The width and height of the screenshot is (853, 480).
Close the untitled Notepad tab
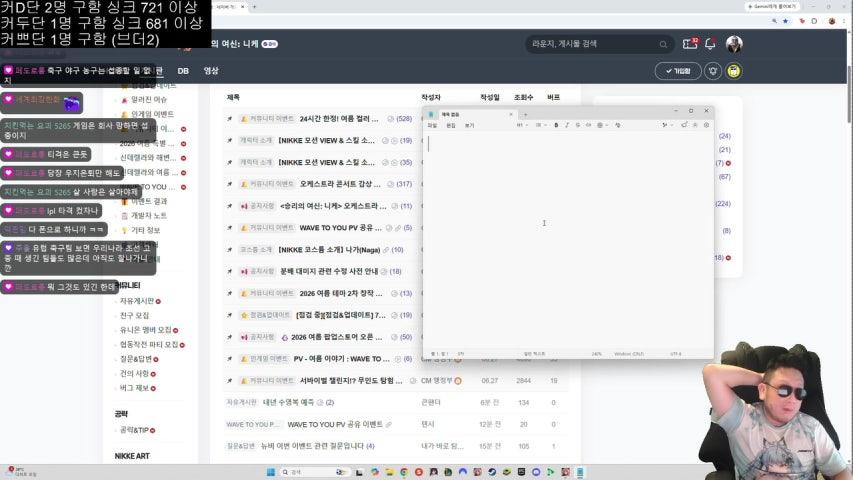click(x=511, y=114)
